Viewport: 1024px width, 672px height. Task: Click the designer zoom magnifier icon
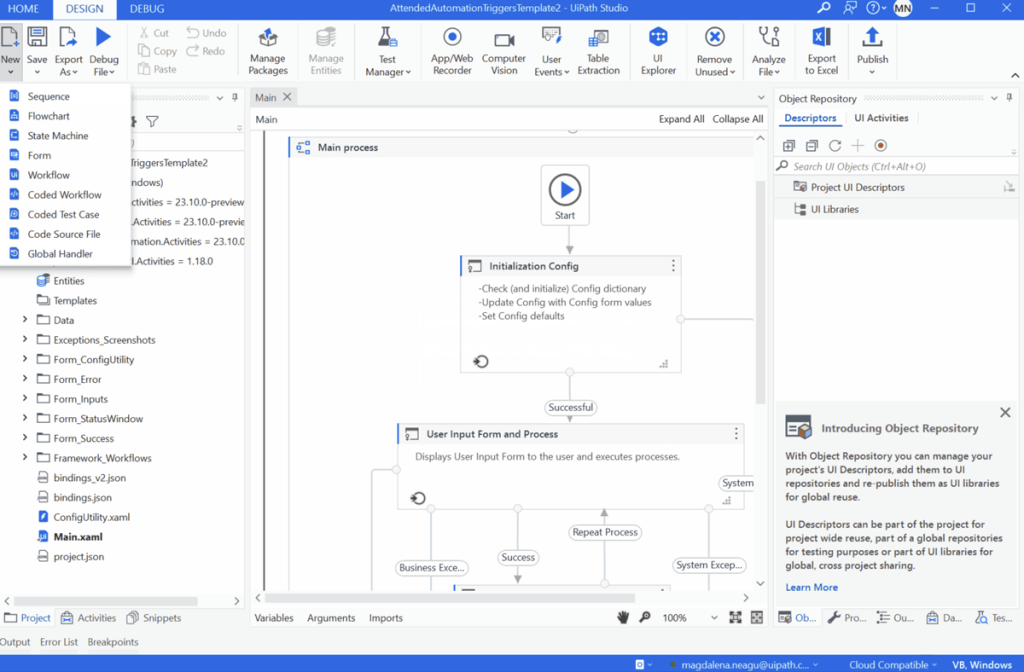tap(645, 618)
